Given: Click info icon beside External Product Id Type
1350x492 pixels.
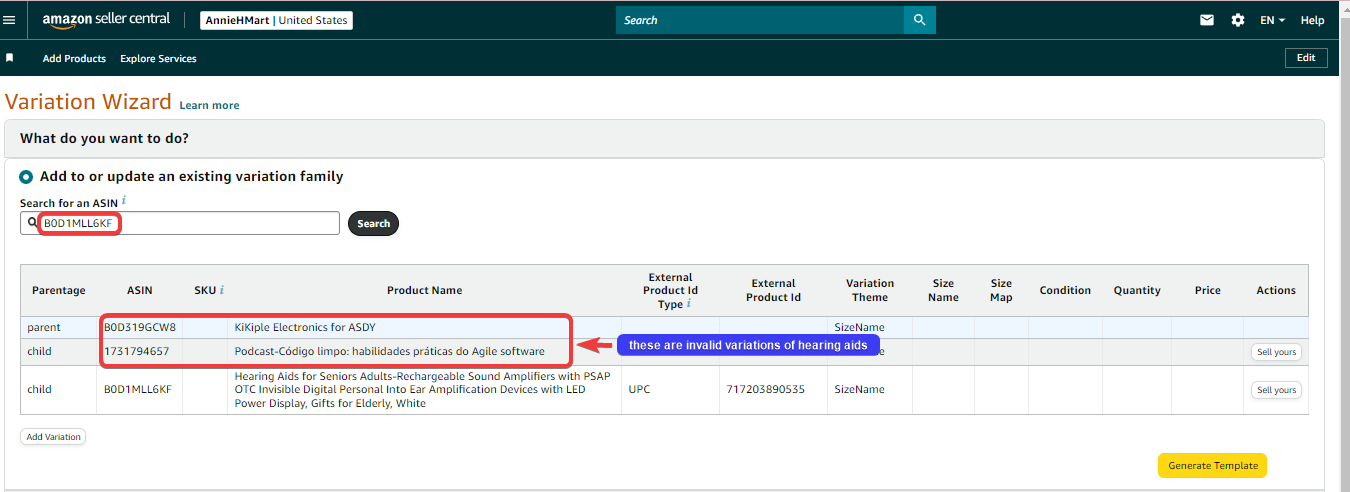Looking at the screenshot, I should click(x=689, y=304).
